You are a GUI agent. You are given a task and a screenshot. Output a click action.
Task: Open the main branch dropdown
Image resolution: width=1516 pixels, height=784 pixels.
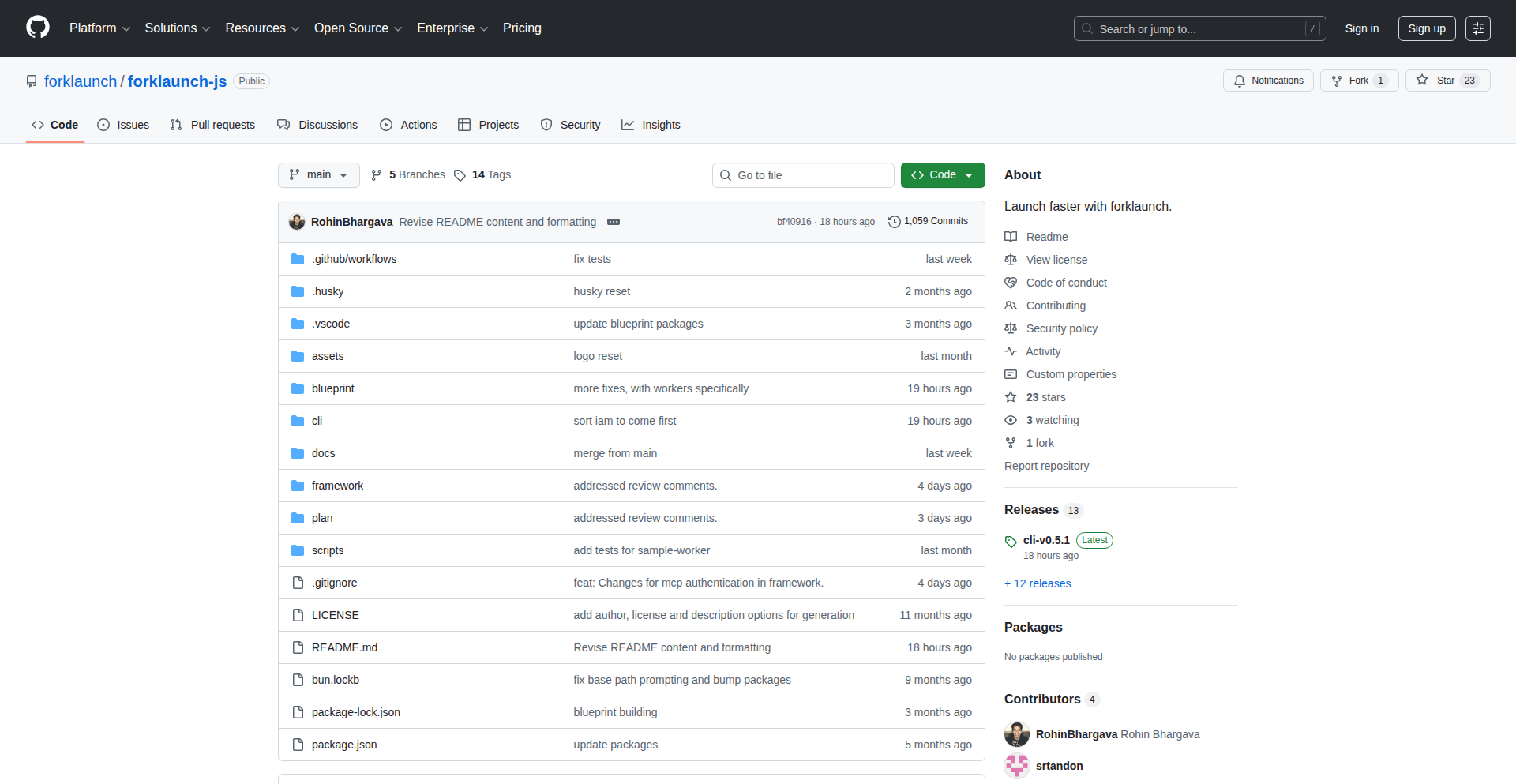318,174
